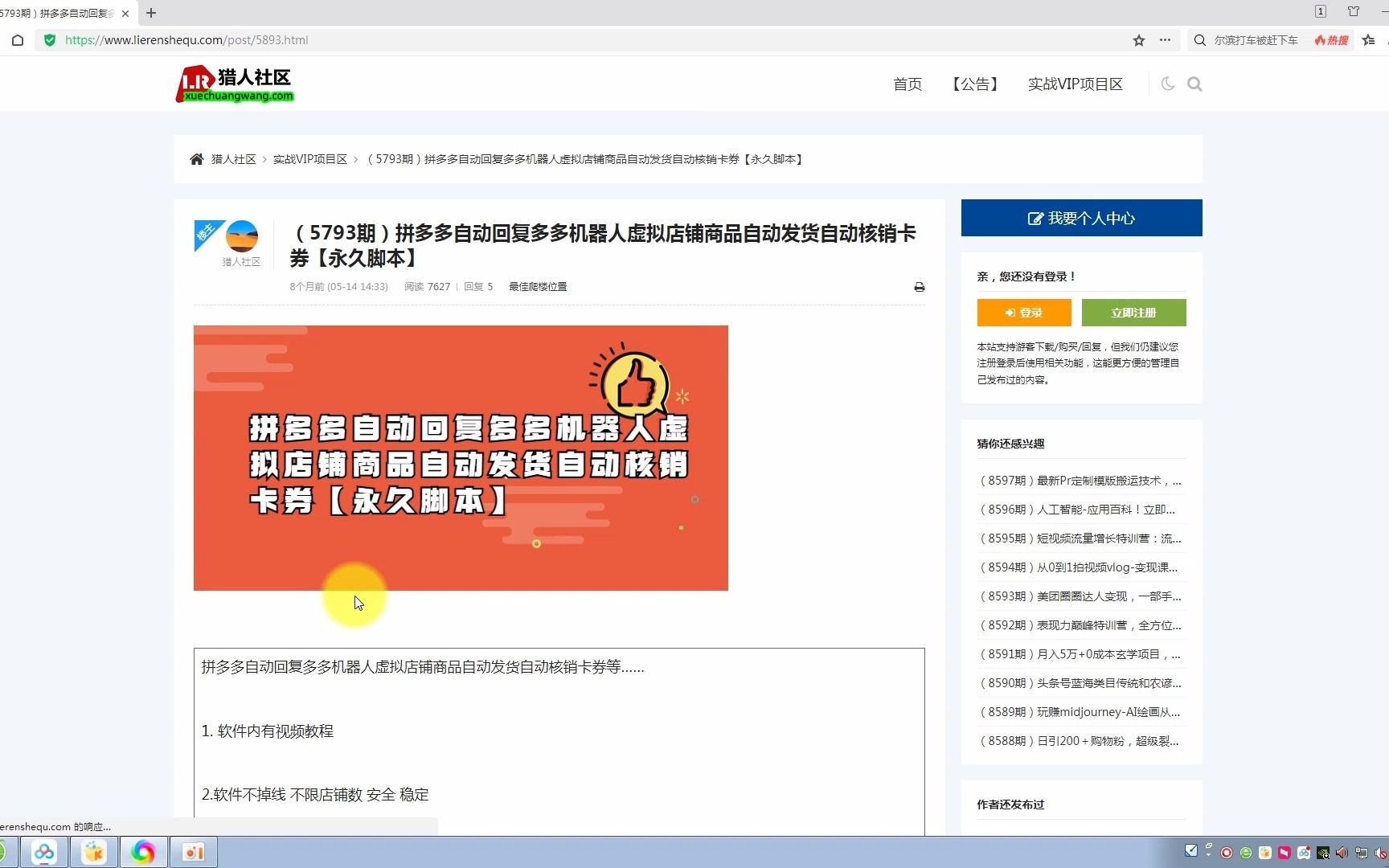1389x868 pixels.
Task: Open (8589期) 玩赚midjourney link
Action: [1080, 712]
